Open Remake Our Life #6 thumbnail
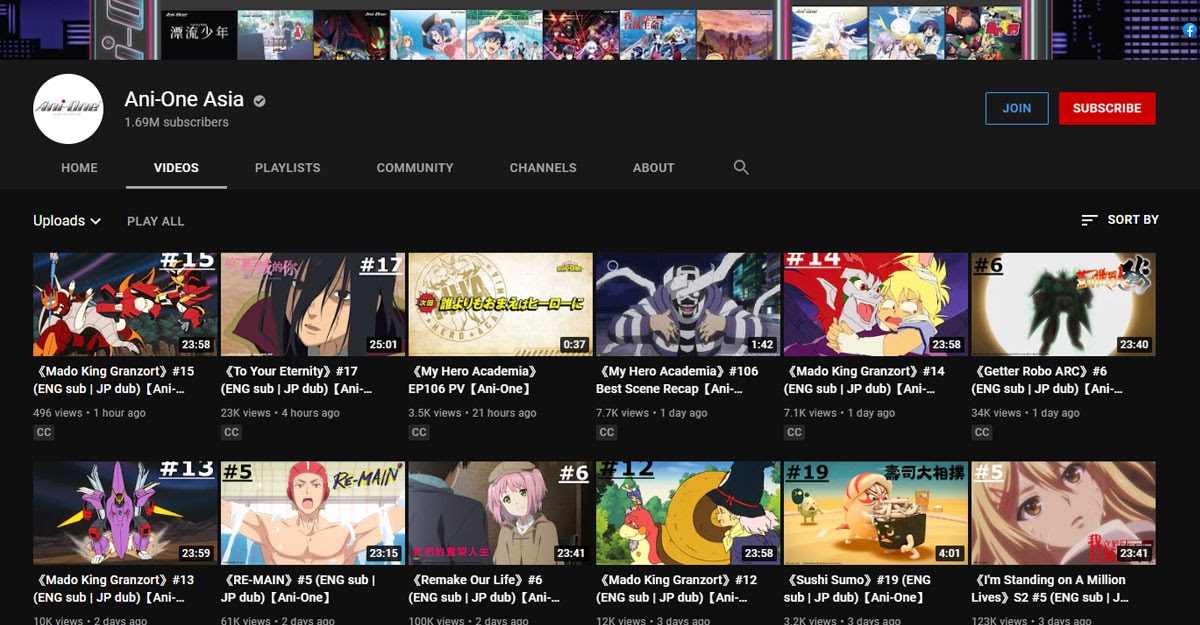This screenshot has height=625, width=1200. tap(501, 513)
